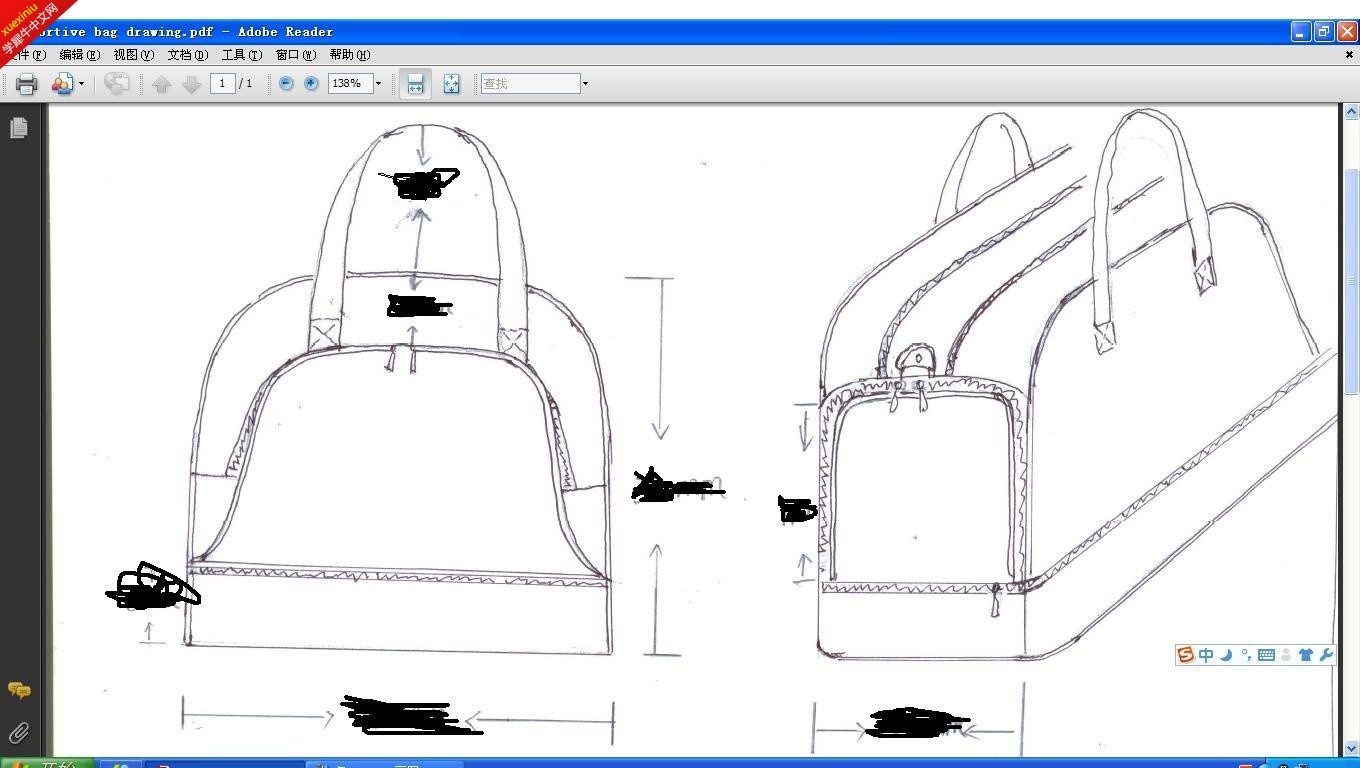Click the zoom in plus button

pyautogui.click(x=311, y=84)
